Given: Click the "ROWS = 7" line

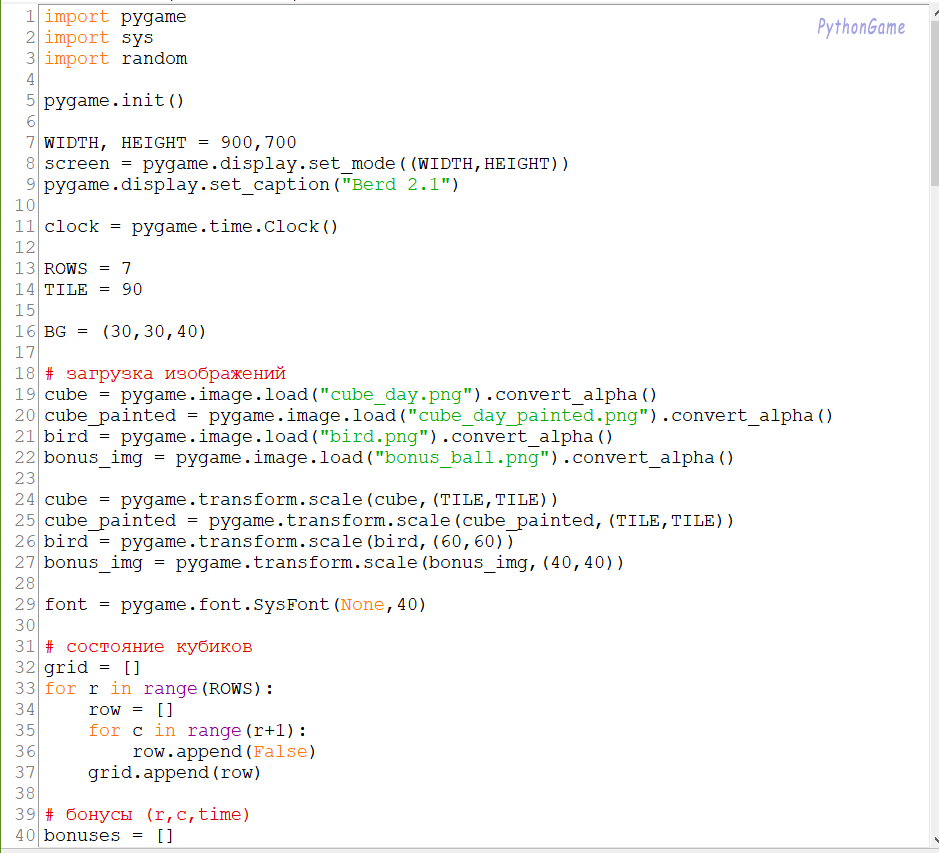Looking at the screenshot, I should 87,268.
